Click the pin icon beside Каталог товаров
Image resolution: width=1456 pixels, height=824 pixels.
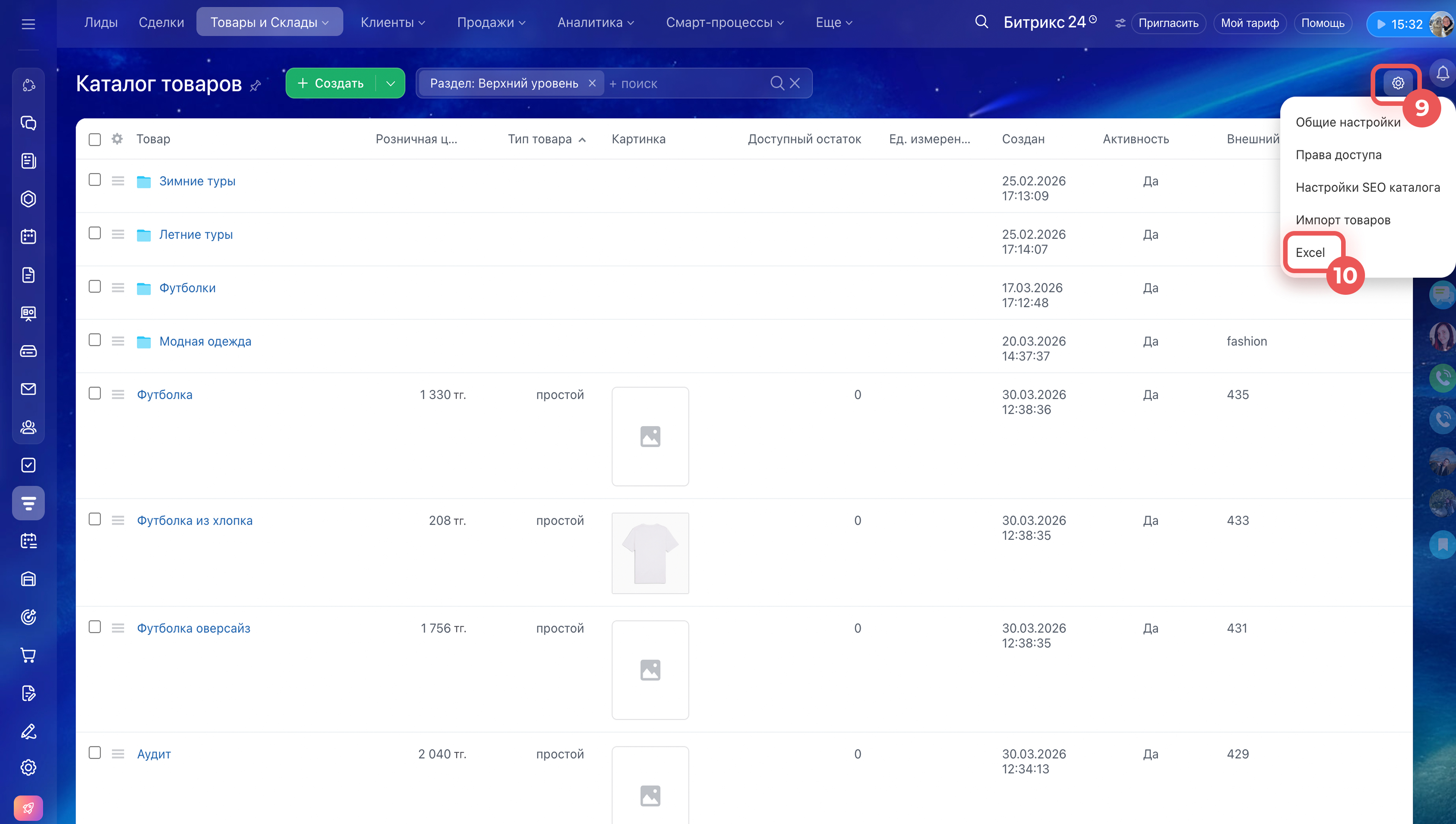pyautogui.click(x=256, y=85)
